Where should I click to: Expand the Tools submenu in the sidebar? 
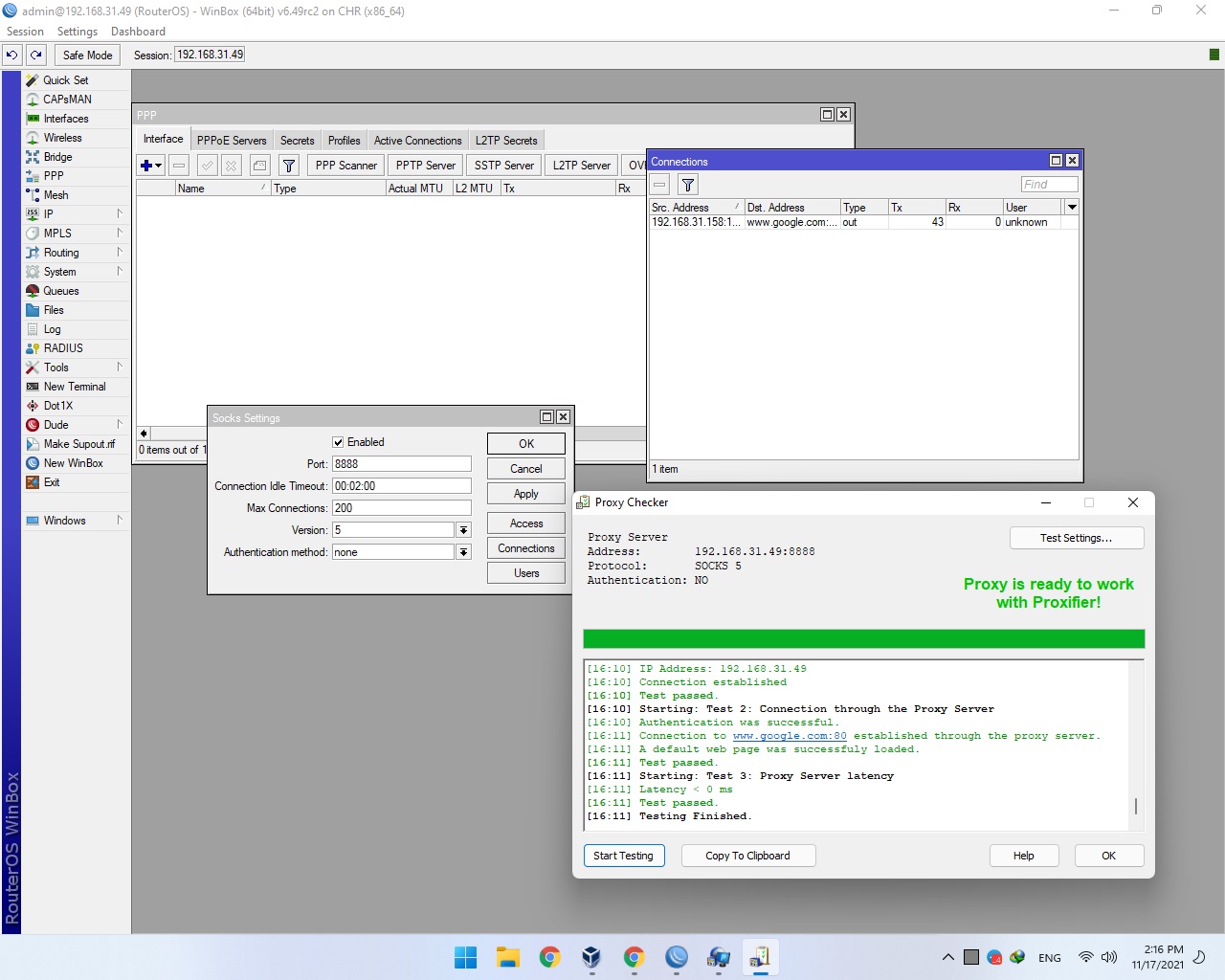click(120, 367)
